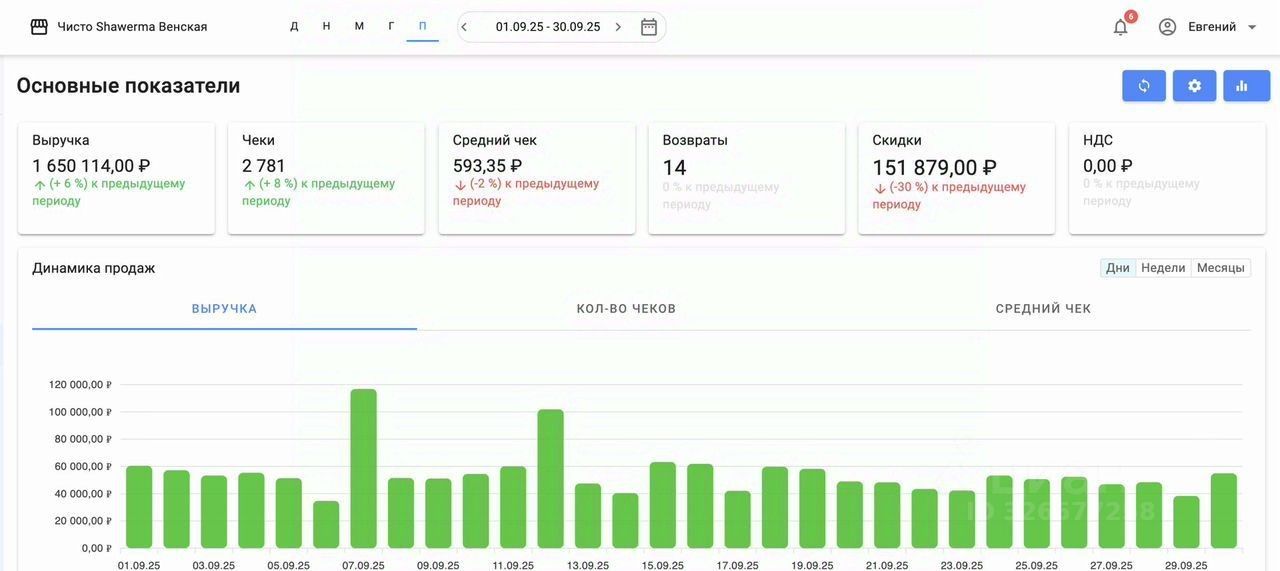Select the Выручка chart tab
This screenshot has height=571, width=1280.
pos(224,309)
